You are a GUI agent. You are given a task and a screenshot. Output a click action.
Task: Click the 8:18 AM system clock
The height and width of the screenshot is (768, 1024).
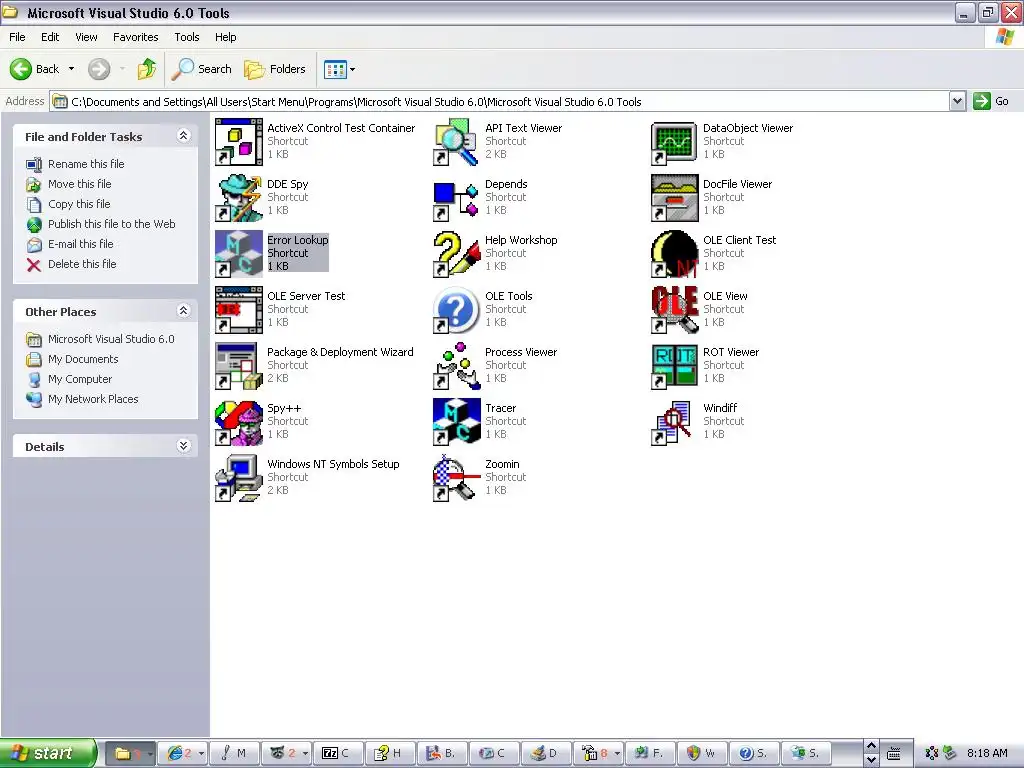pyautogui.click(x=987, y=754)
